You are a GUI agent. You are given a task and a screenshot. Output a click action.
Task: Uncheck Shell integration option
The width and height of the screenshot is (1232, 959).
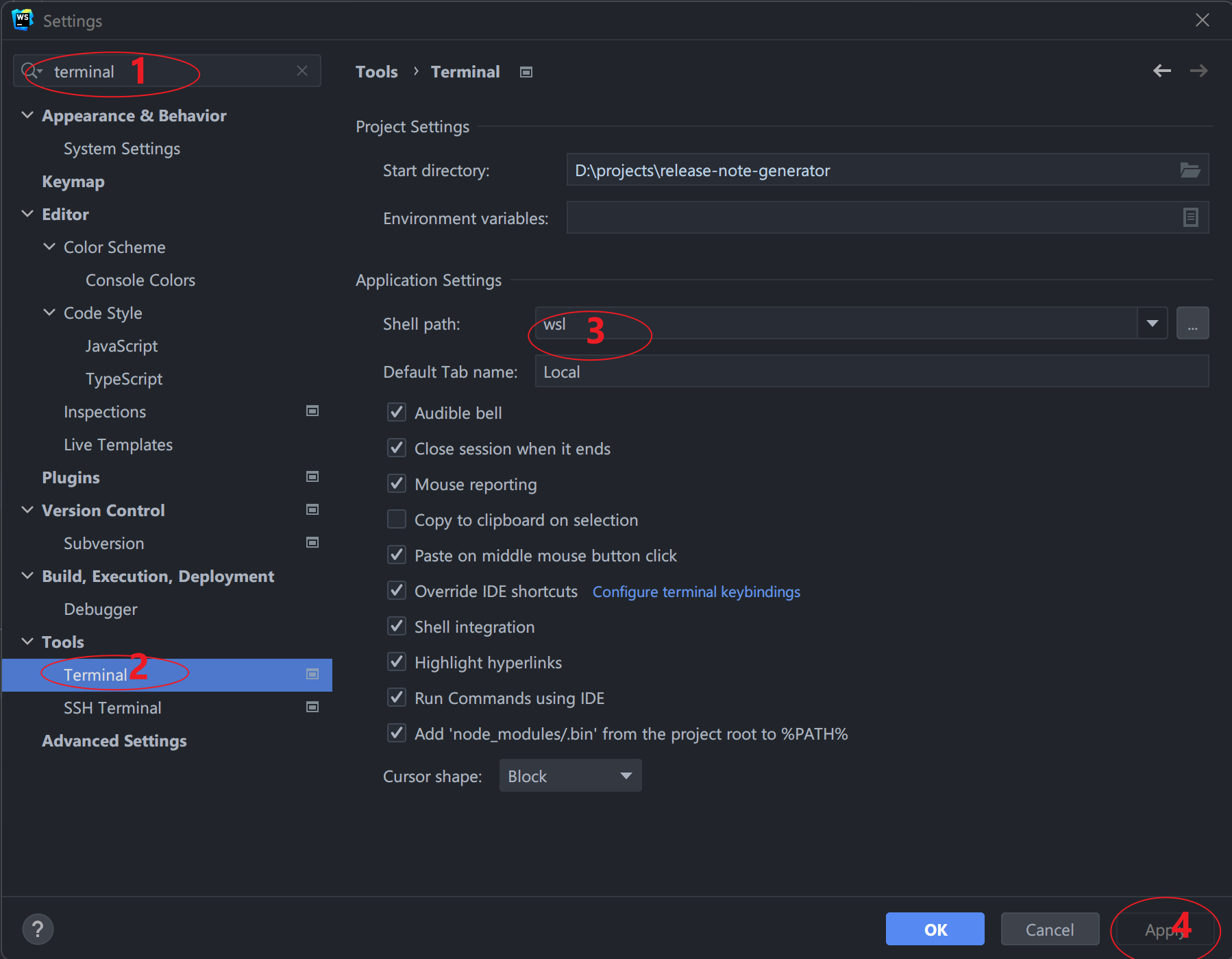coord(397,626)
